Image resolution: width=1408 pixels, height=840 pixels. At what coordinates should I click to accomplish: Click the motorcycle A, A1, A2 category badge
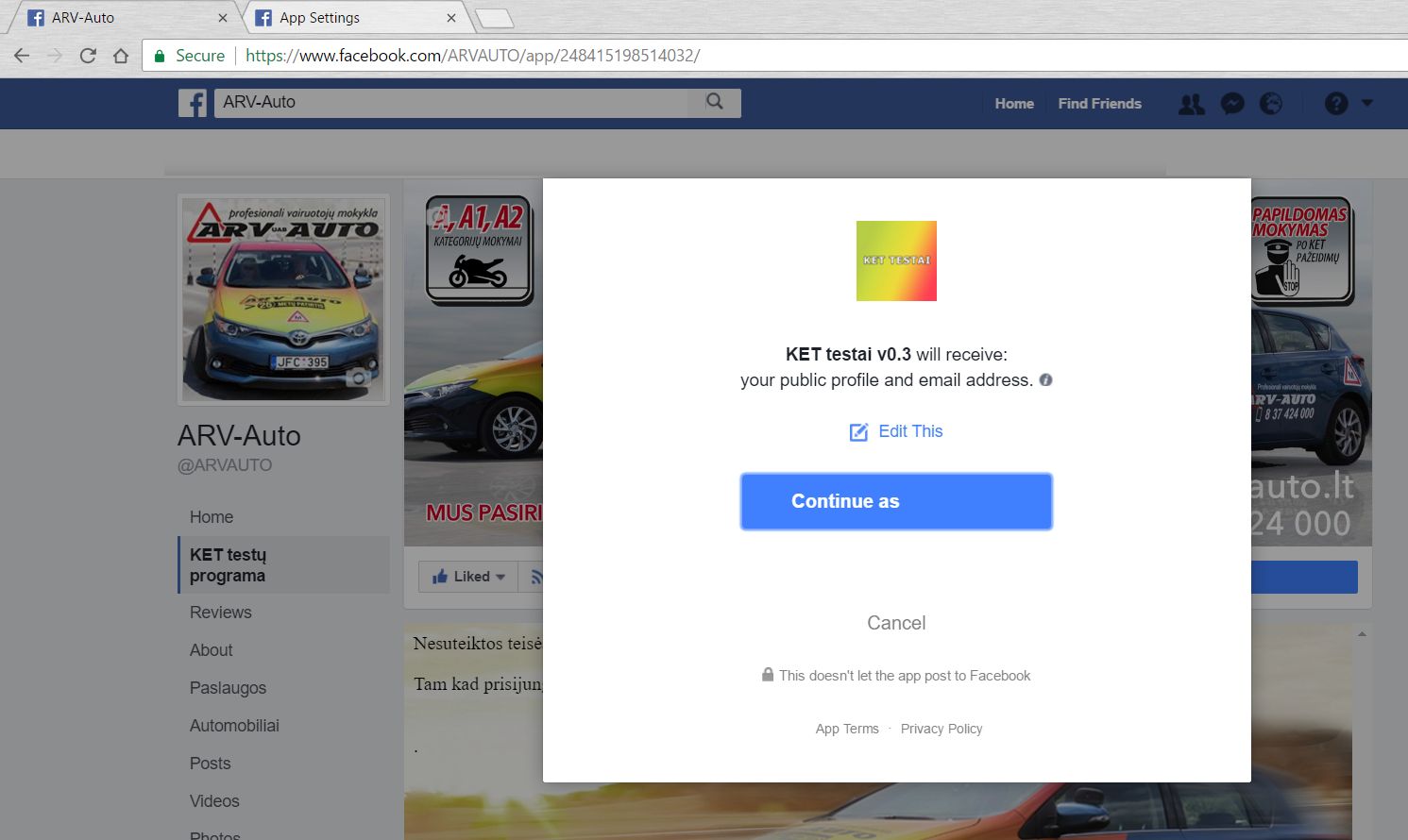(480, 250)
